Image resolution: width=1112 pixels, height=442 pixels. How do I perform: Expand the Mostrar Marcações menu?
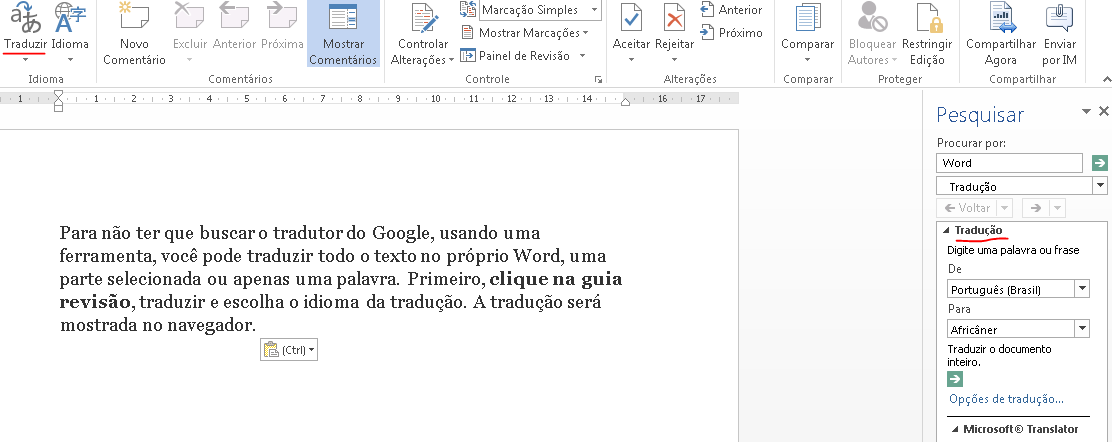click(x=527, y=33)
